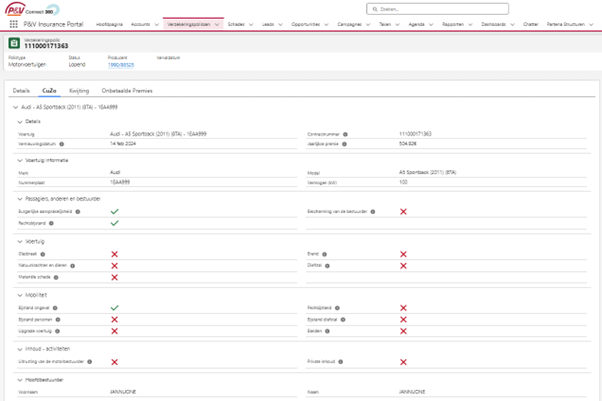The width and height of the screenshot is (602, 401).
Task: Collapse the Voertuig coverage section
Action: pos(20,242)
